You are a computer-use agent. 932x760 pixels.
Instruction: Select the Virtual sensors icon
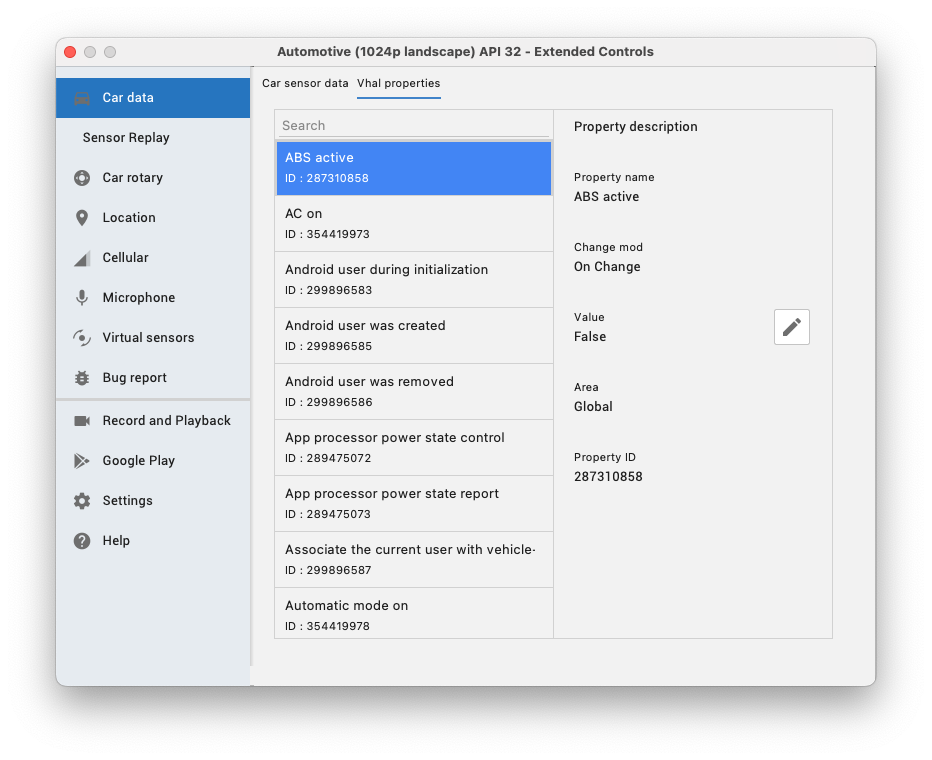[82, 338]
